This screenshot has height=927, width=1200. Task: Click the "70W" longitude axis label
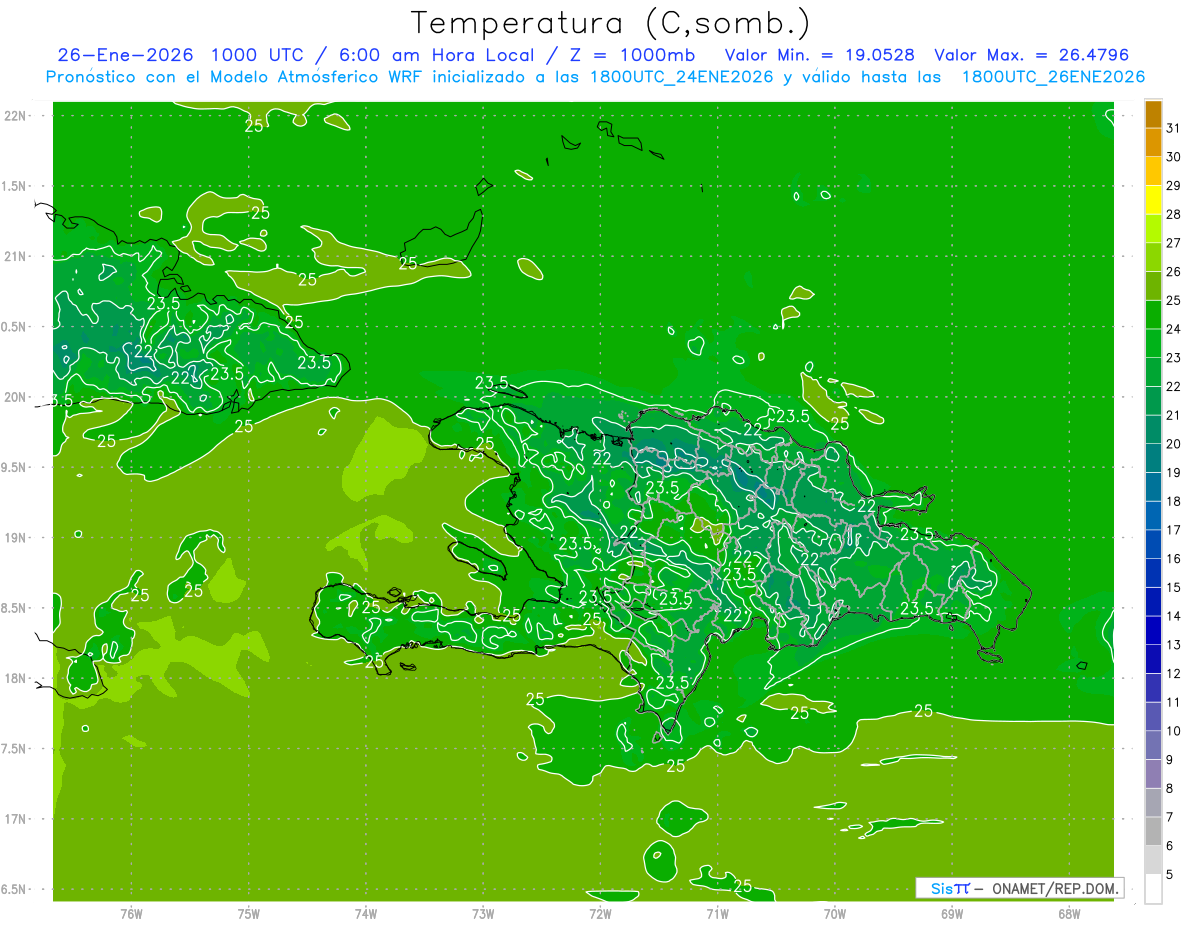pyautogui.click(x=835, y=914)
